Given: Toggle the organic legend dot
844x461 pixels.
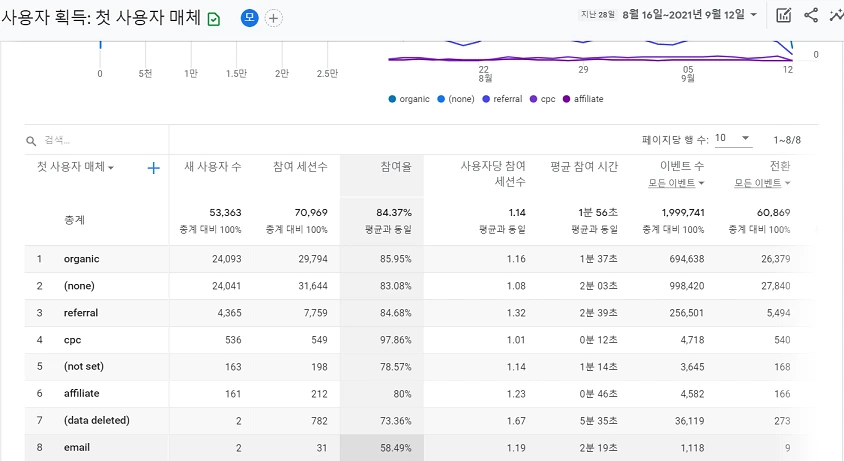Looking at the screenshot, I should click(392, 99).
